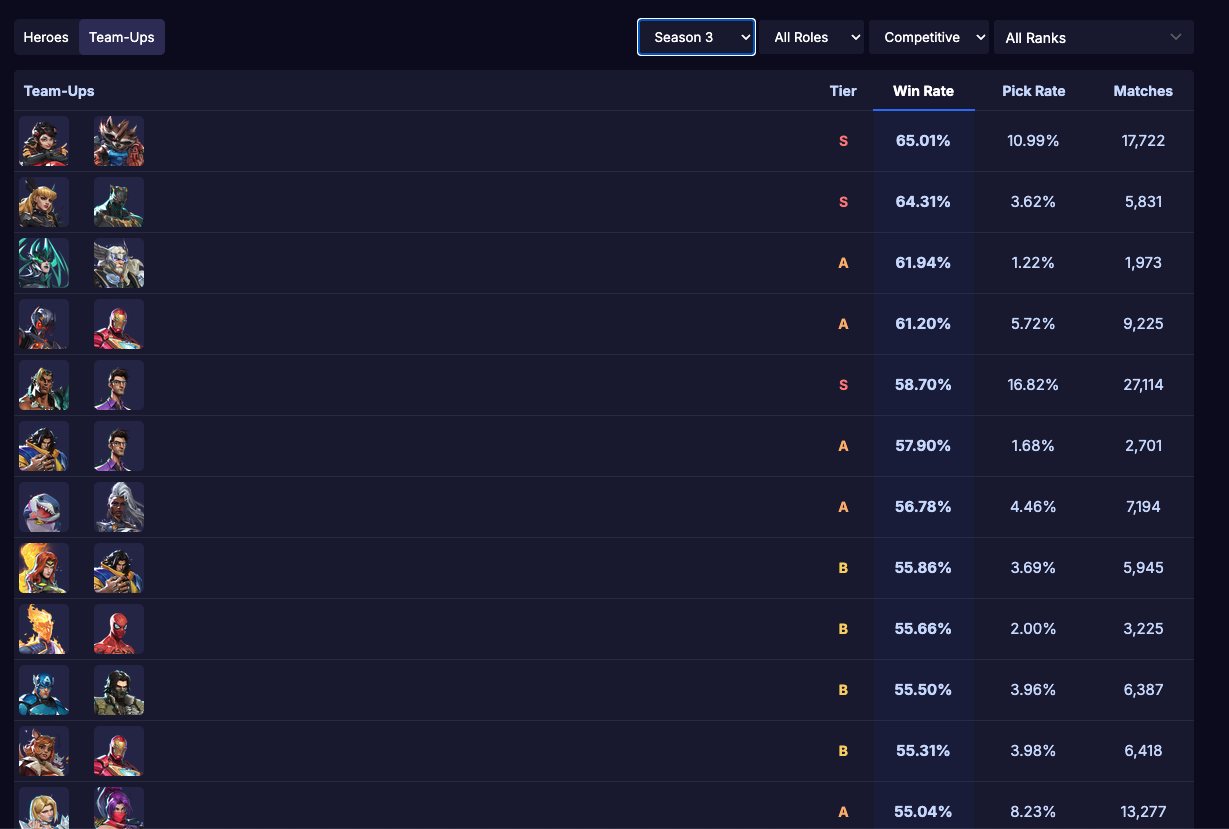Select the Jeff the Land Shark portrait
This screenshot has height=829, width=1229.
44,507
